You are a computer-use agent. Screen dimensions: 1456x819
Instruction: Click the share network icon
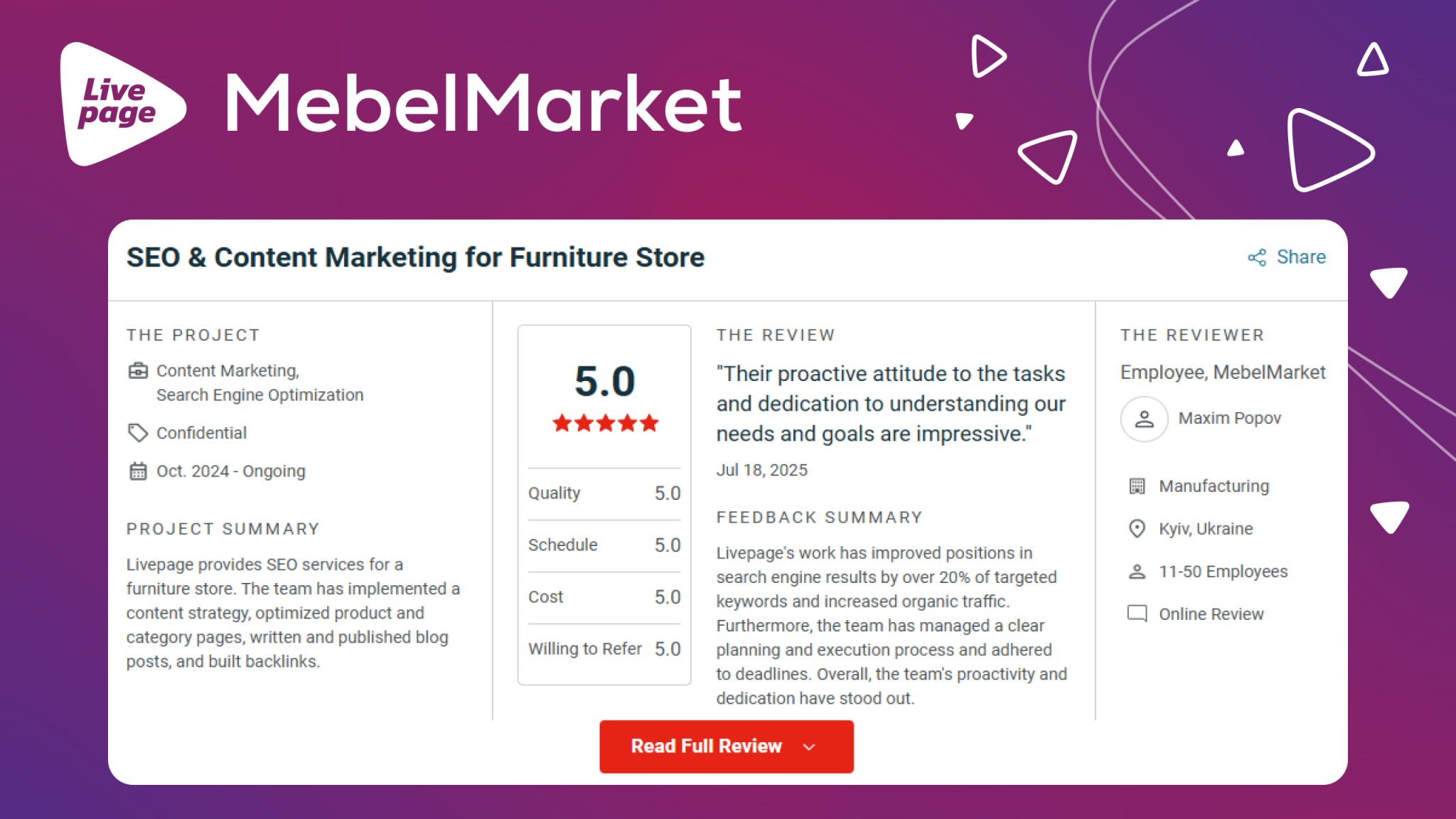click(1257, 257)
